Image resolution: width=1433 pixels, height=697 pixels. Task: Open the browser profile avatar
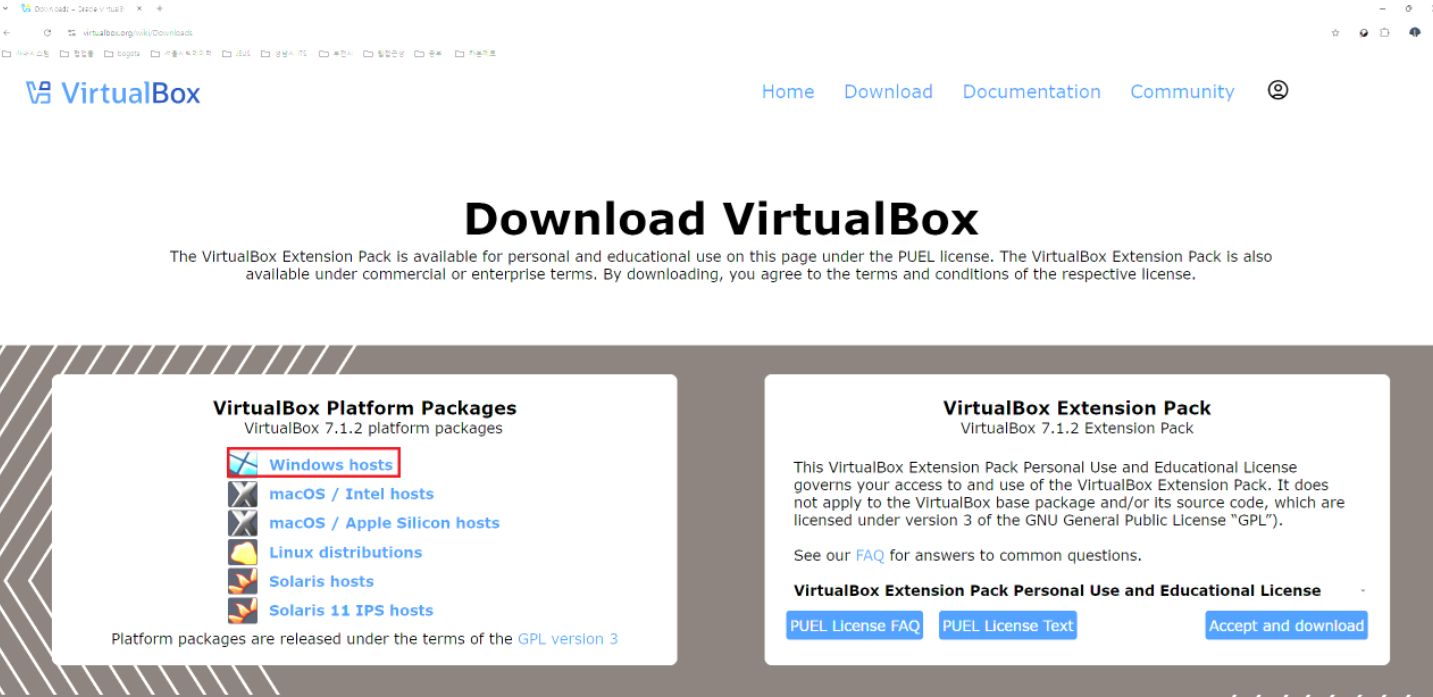click(x=1414, y=32)
